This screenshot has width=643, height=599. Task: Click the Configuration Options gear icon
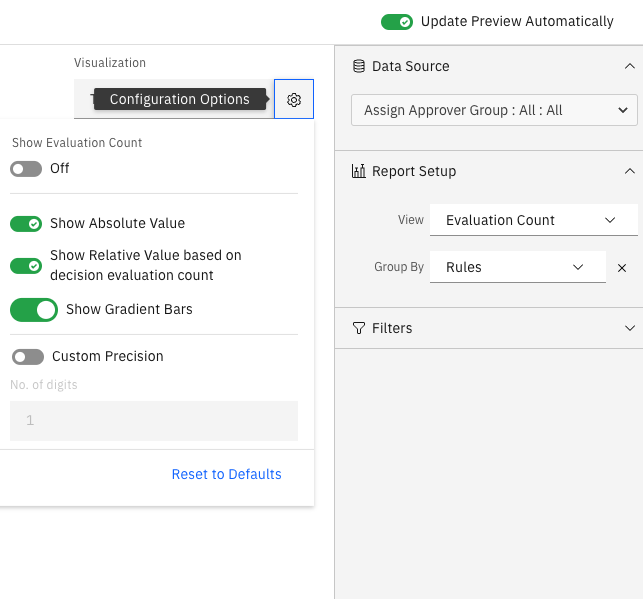294,100
